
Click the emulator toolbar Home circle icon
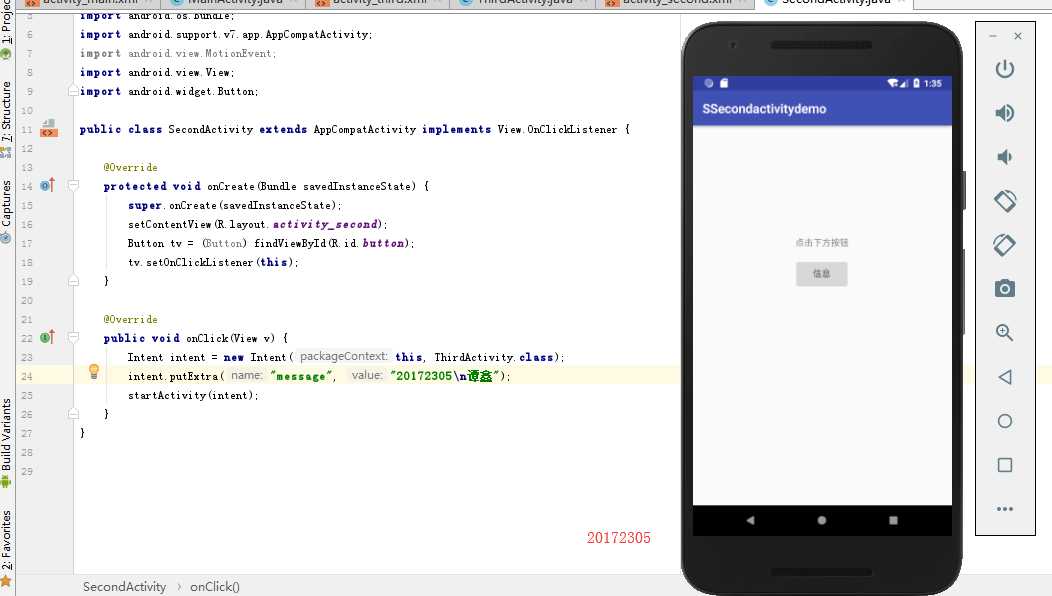pos(1004,421)
